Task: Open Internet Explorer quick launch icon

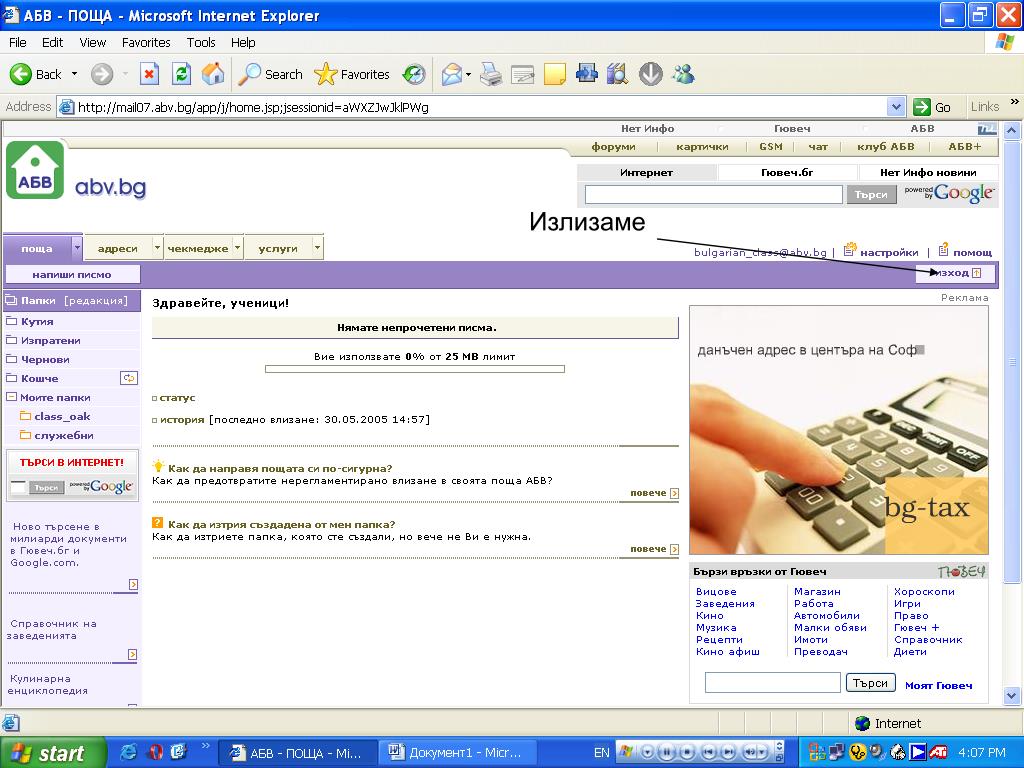Action: pyautogui.click(x=129, y=752)
